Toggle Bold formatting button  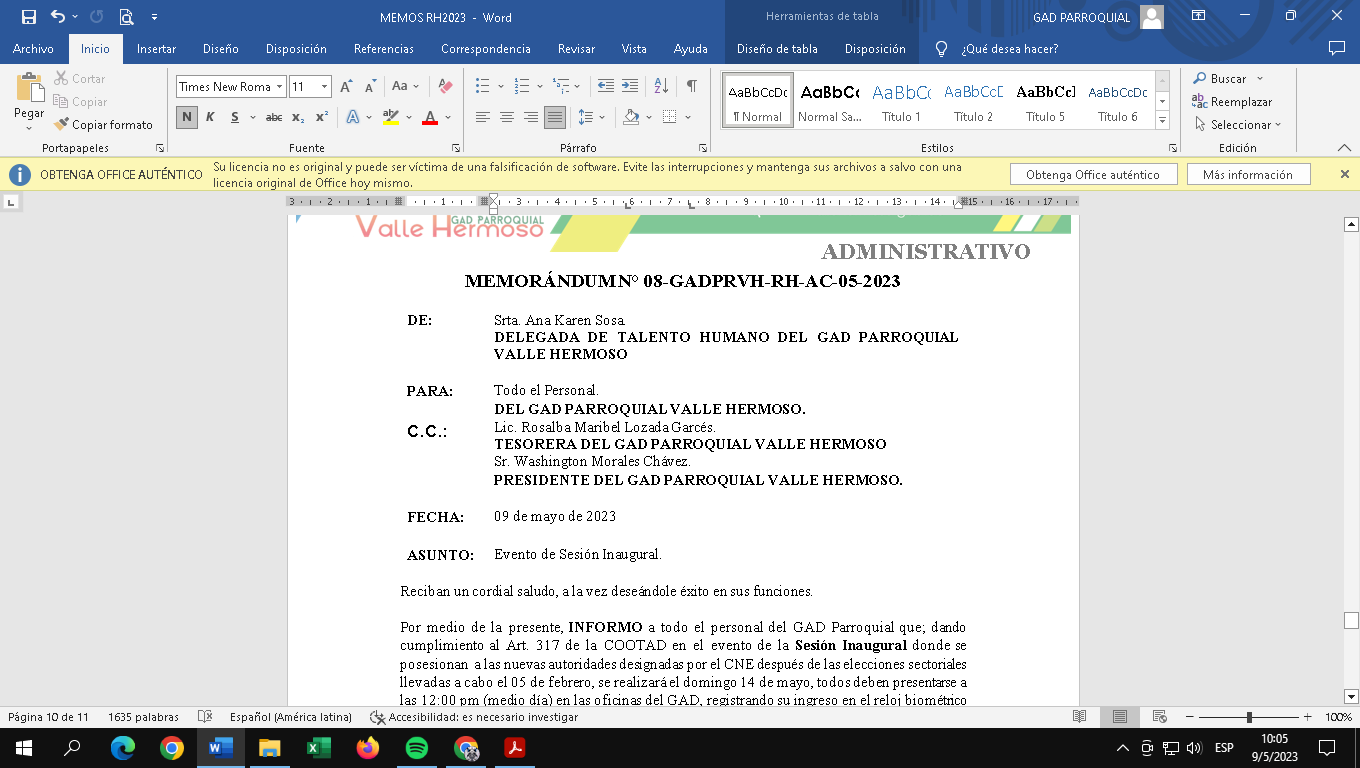(x=187, y=117)
